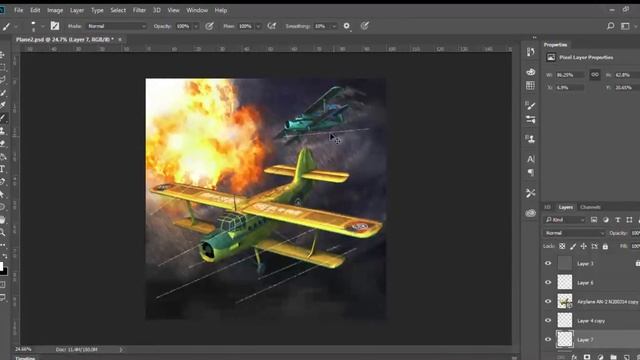The width and height of the screenshot is (640, 360).
Task: Hide Layer 4 copy with its eye icon
Action: pos(548,320)
